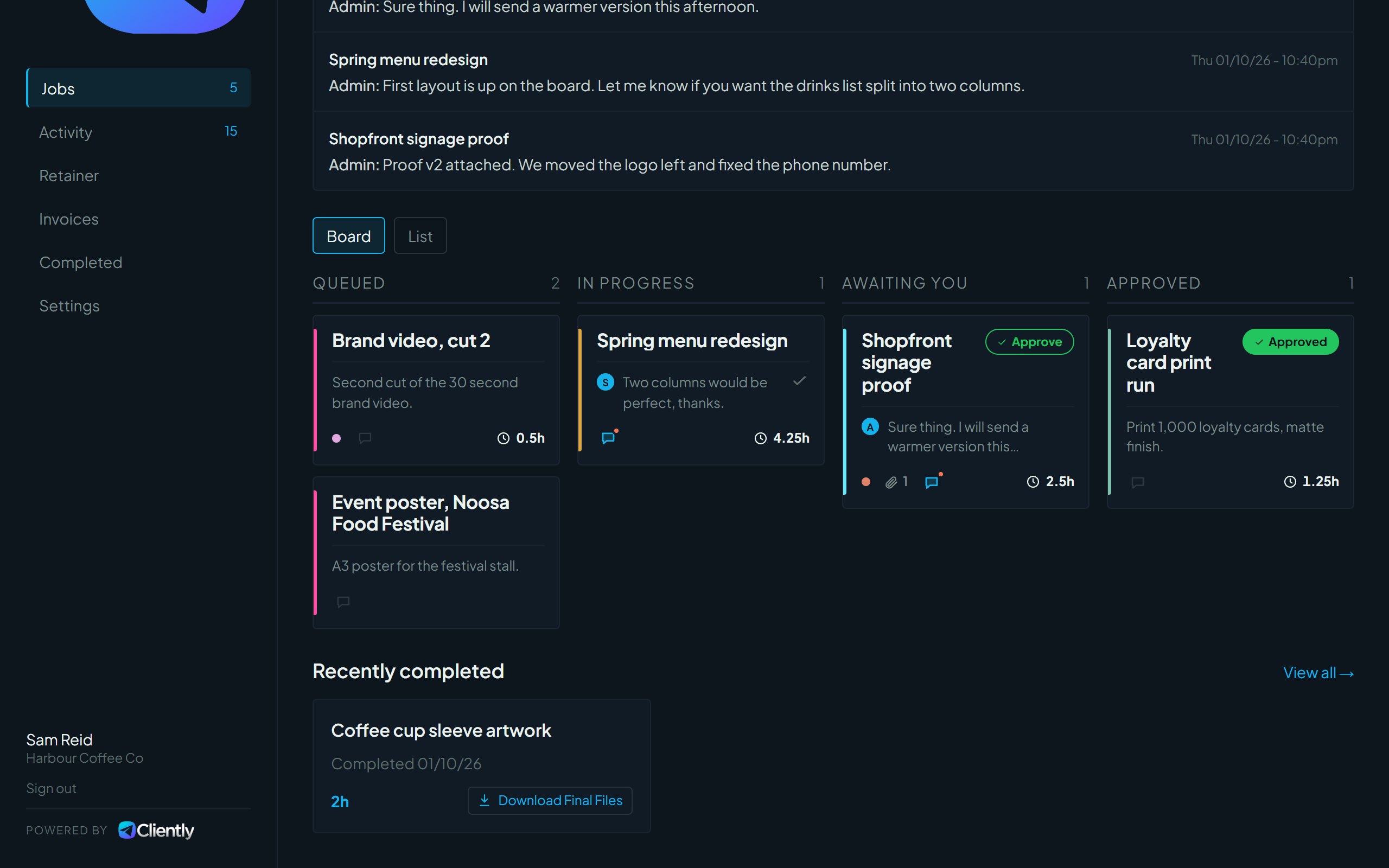Open Jobs in the sidebar
This screenshot has width=1389, height=868.
click(x=138, y=88)
